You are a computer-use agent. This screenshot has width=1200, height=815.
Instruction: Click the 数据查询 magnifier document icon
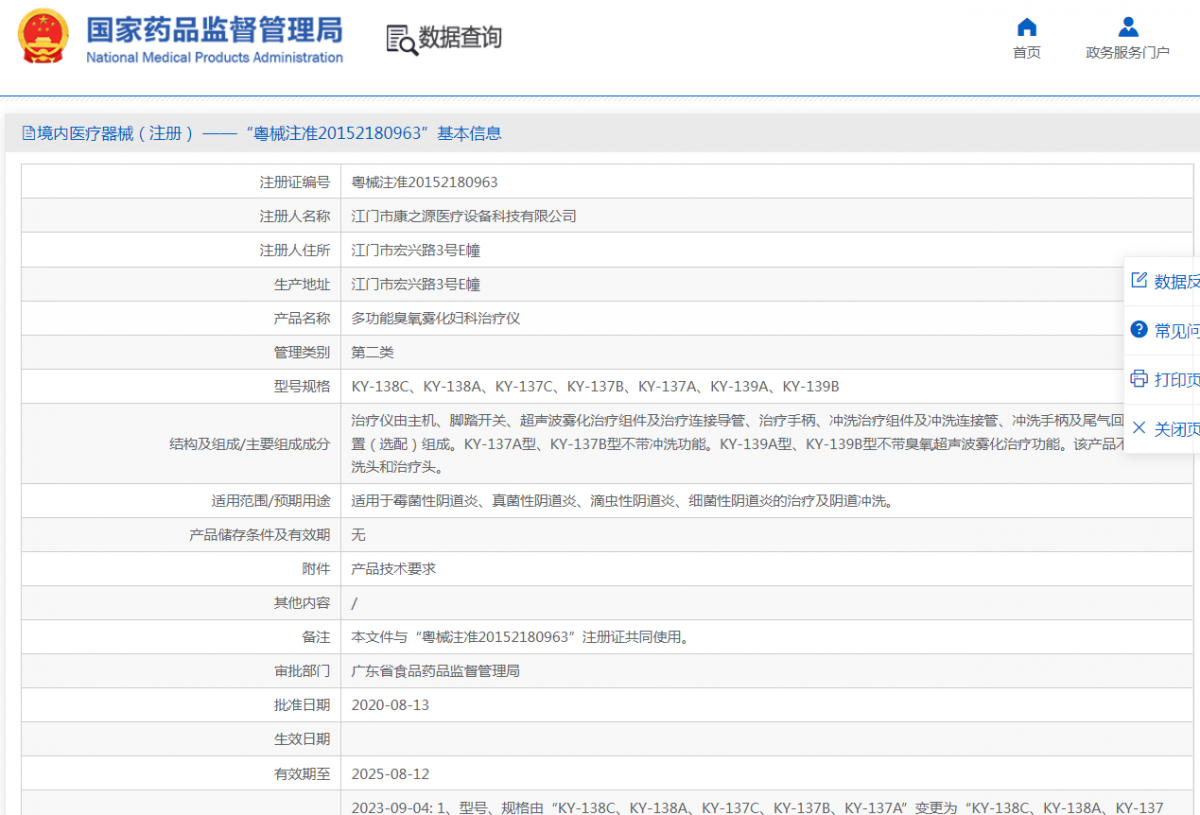(x=401, y=39)
